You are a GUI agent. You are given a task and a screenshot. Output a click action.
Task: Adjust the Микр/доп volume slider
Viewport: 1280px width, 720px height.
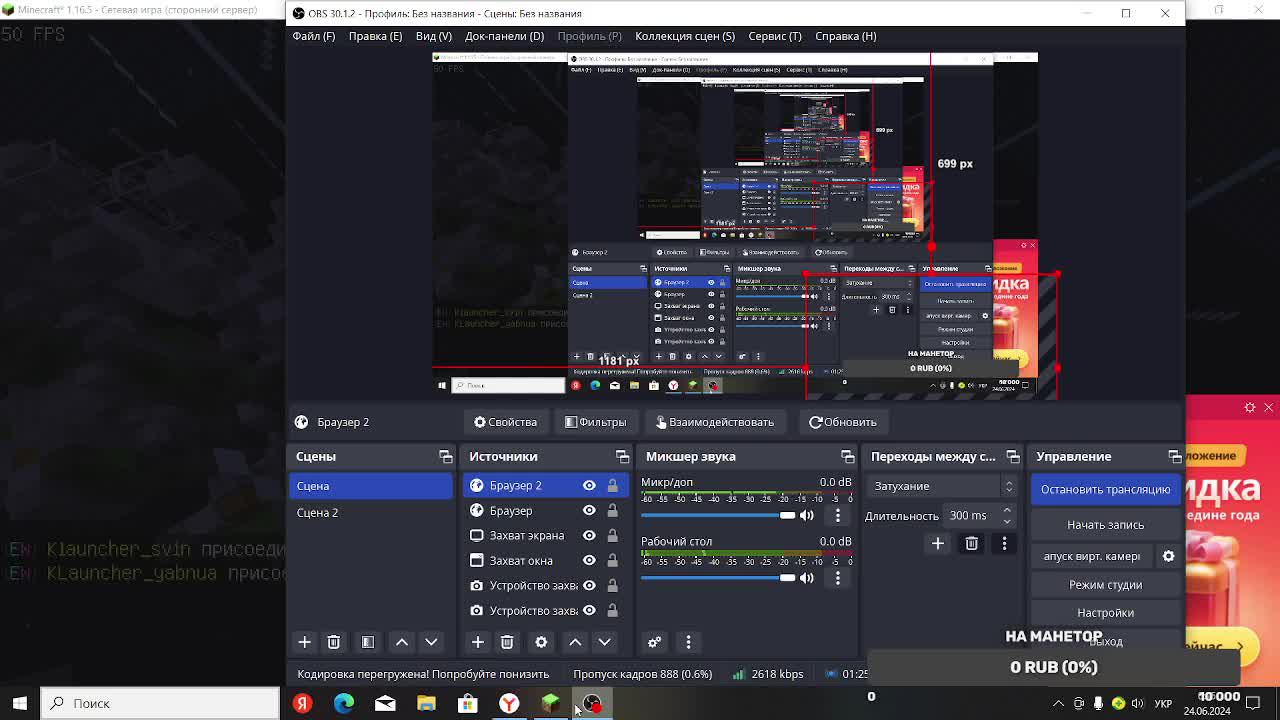click(x=718, y=515)
